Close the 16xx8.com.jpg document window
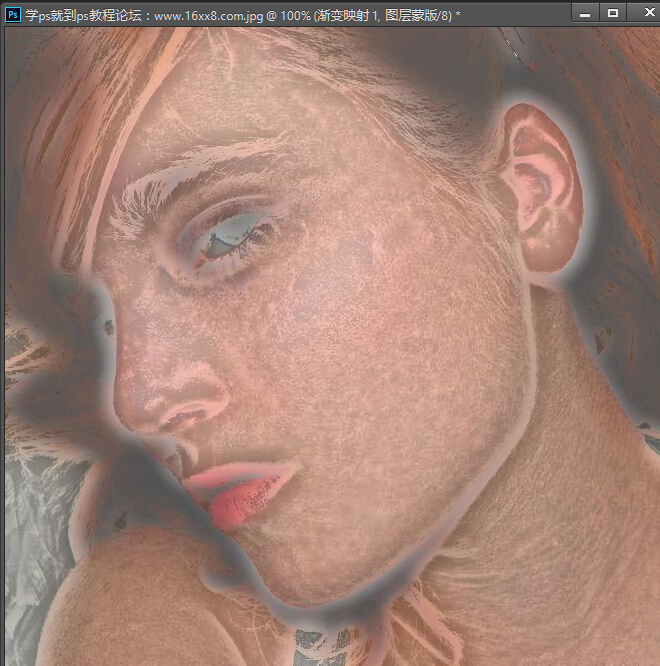The height and width of the screenshot is (666, 660). pos(642,12)
